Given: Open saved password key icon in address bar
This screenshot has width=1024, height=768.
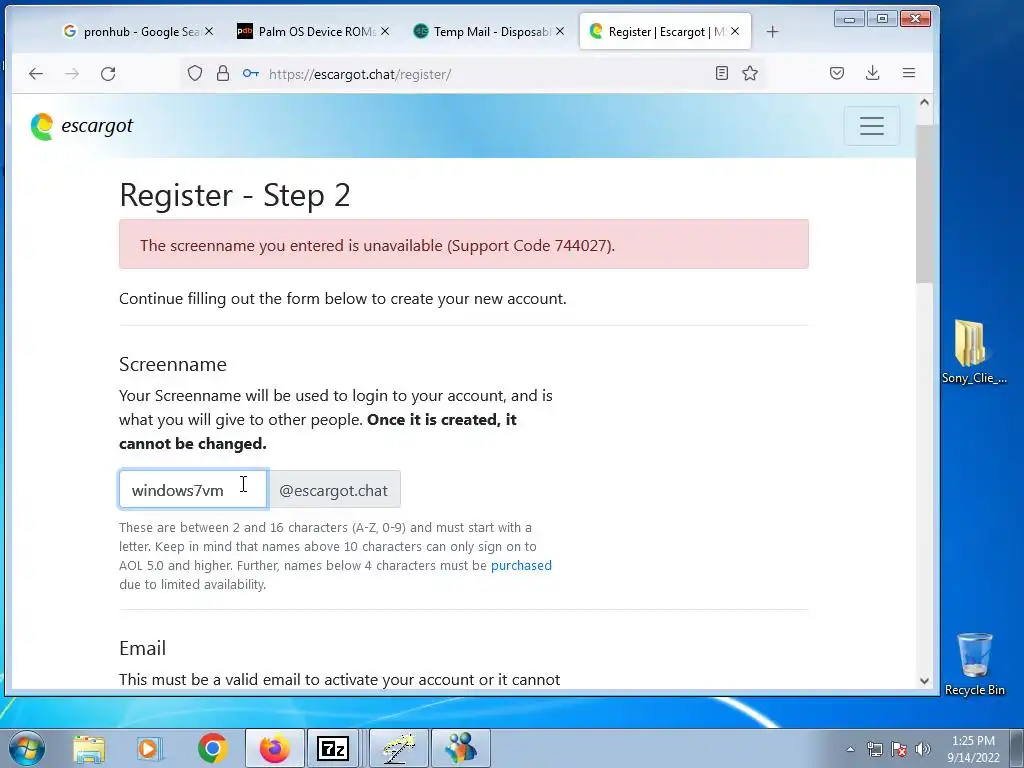Looking at the screenshot, I should (251, 73).
